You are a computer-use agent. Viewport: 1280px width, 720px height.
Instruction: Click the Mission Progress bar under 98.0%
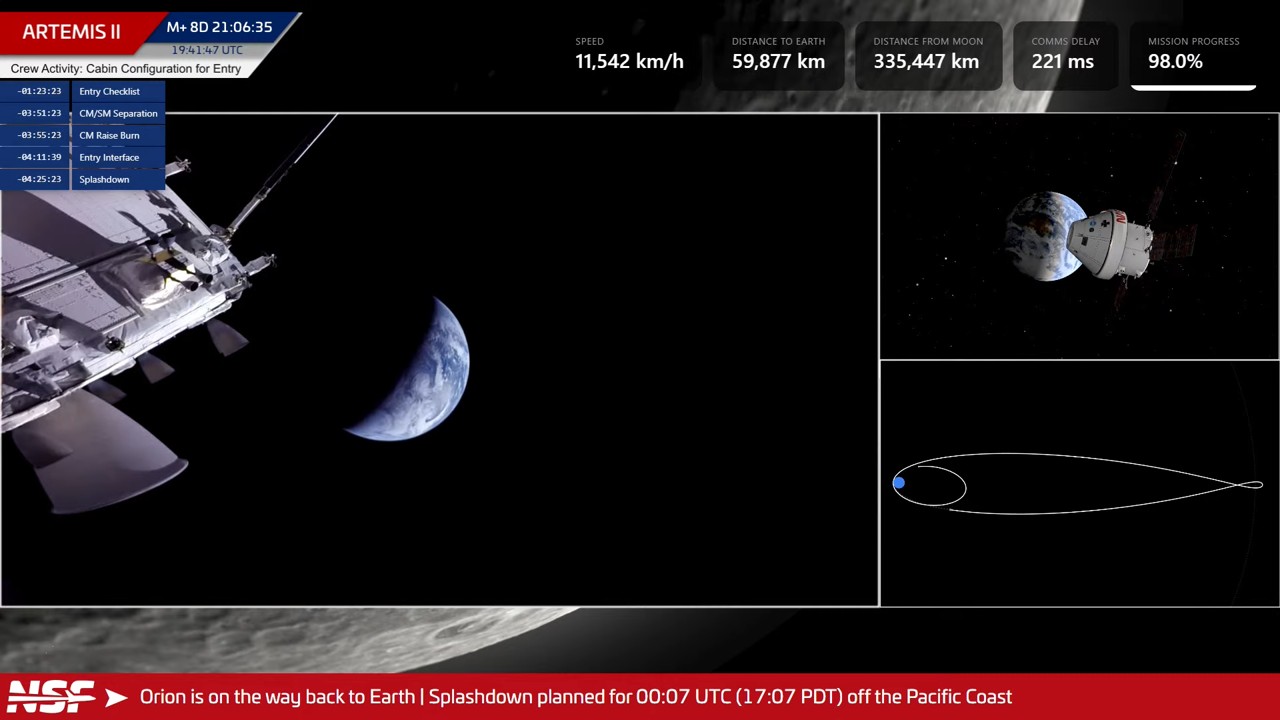point(1193,88)
